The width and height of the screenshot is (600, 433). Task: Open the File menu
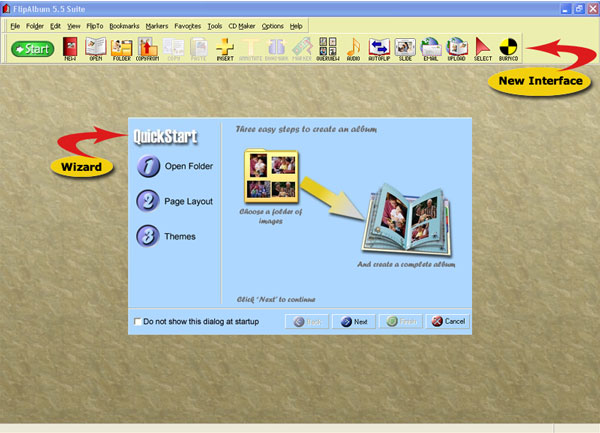pos(15,26)
